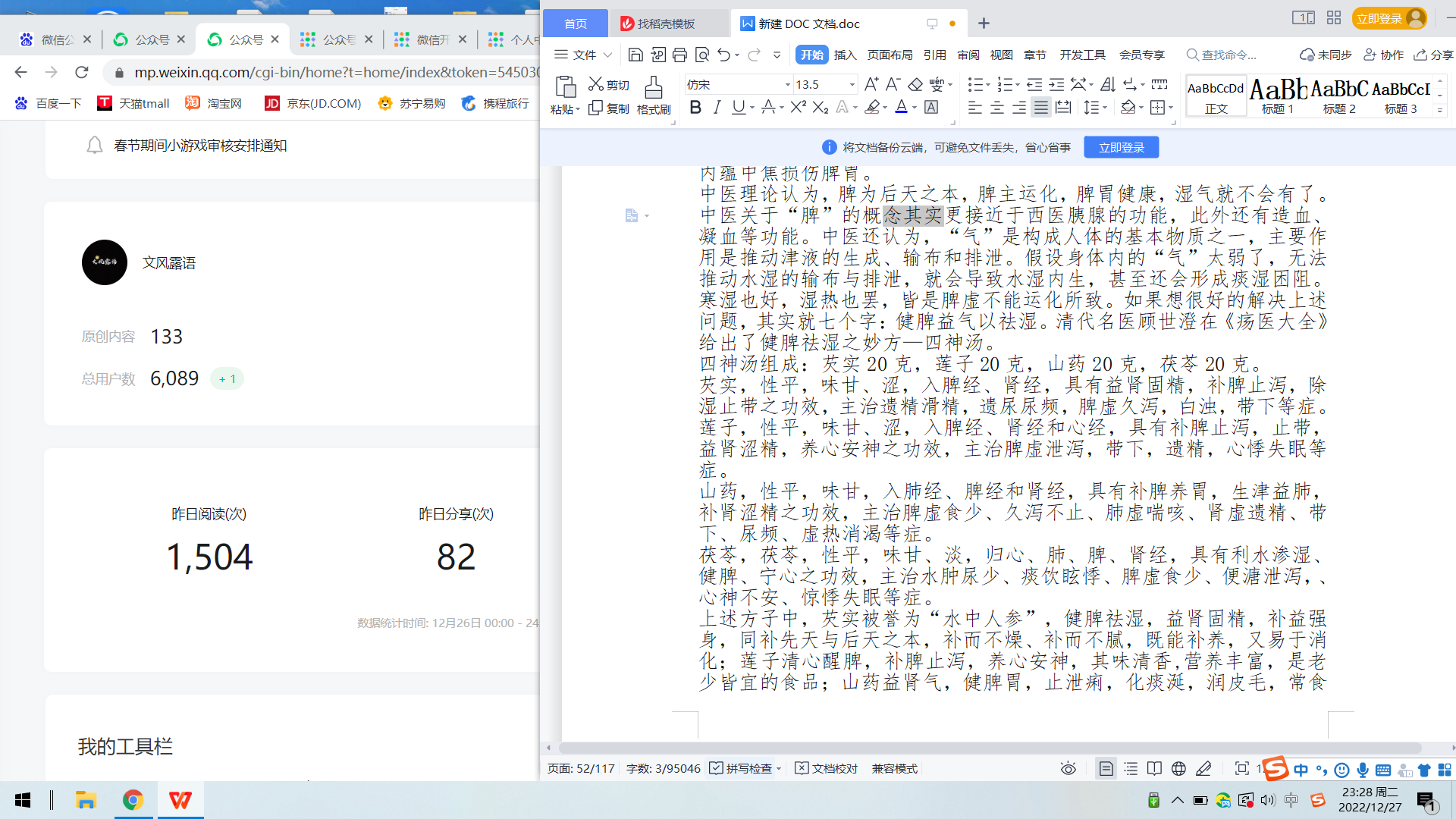Click the print icon in quick toolbar

point(679,55)
